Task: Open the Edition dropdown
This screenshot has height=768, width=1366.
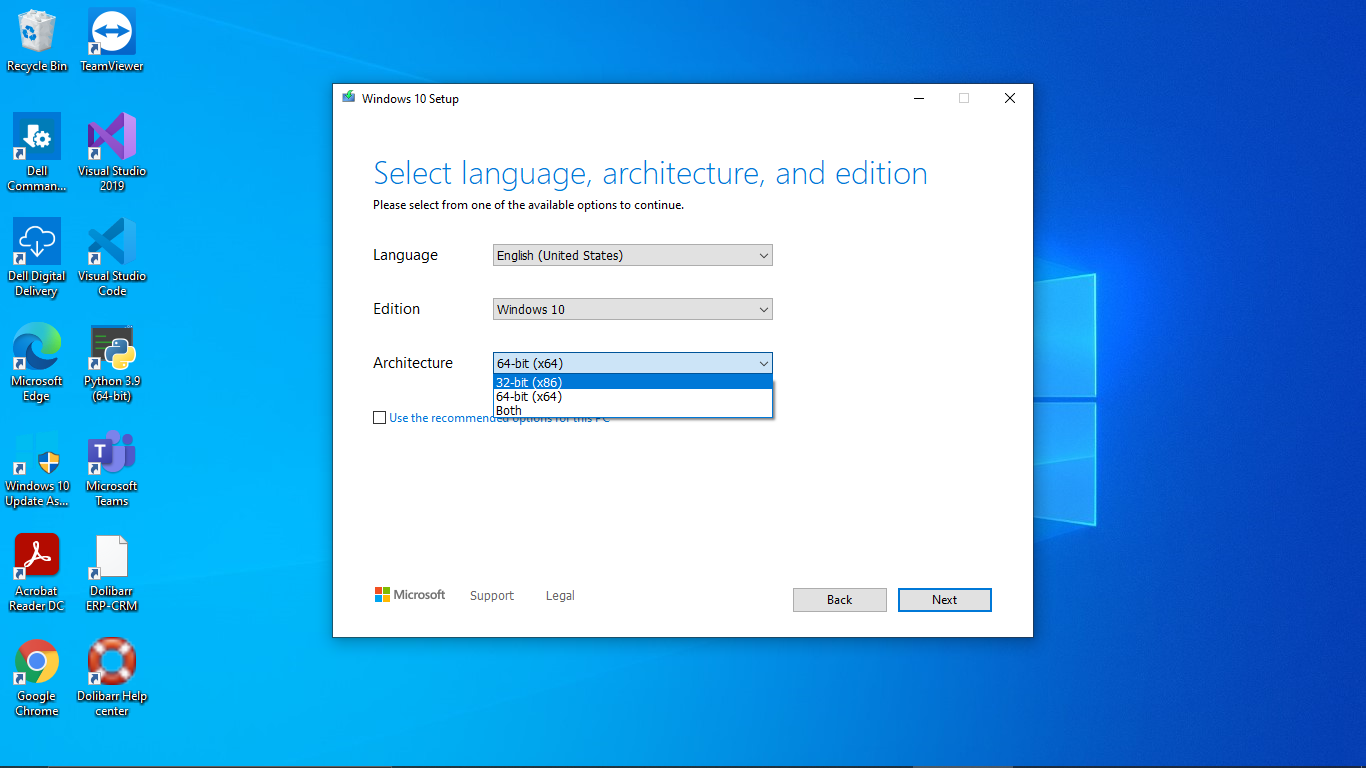Action: pos(632,309)
